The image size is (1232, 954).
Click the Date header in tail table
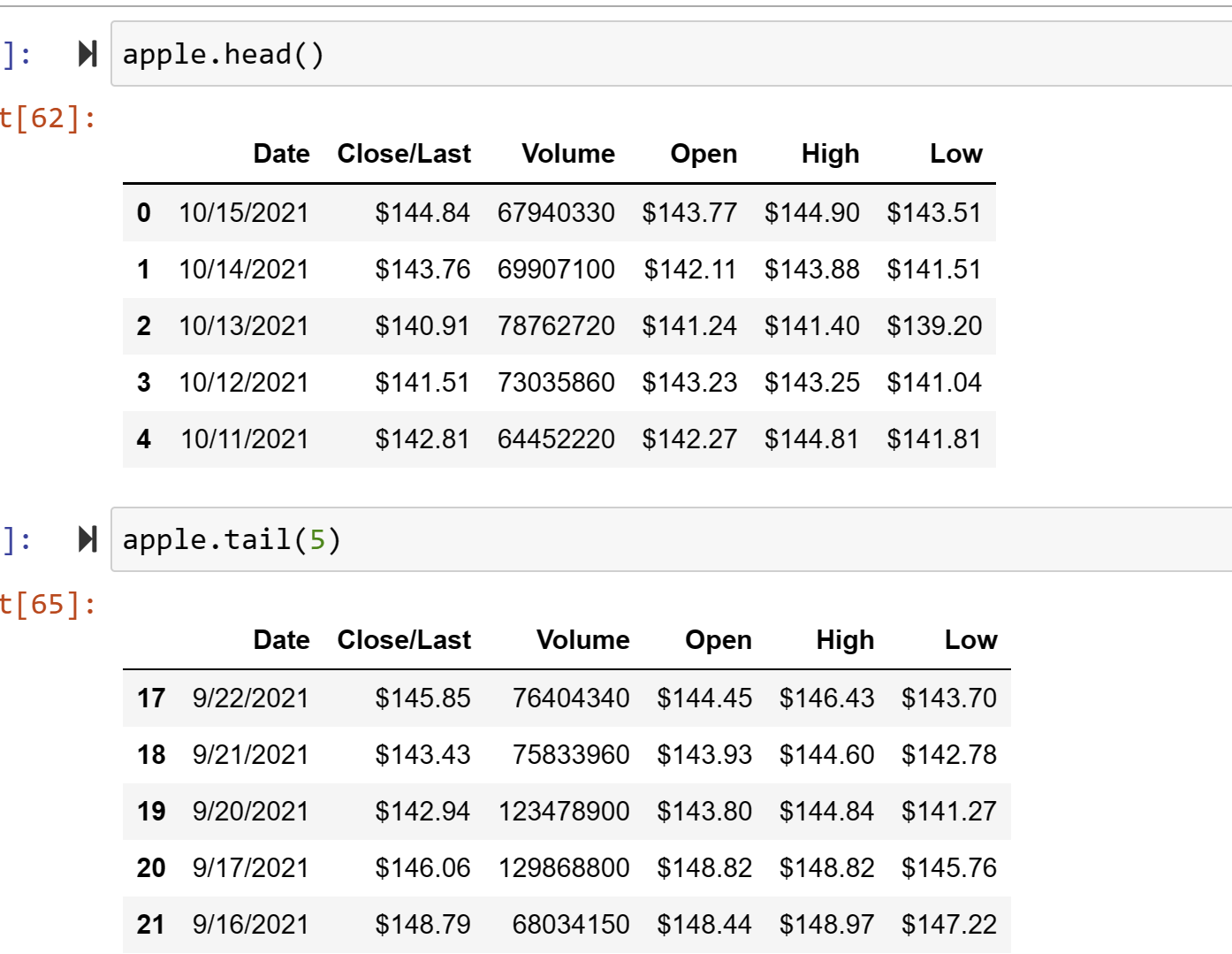281,640
